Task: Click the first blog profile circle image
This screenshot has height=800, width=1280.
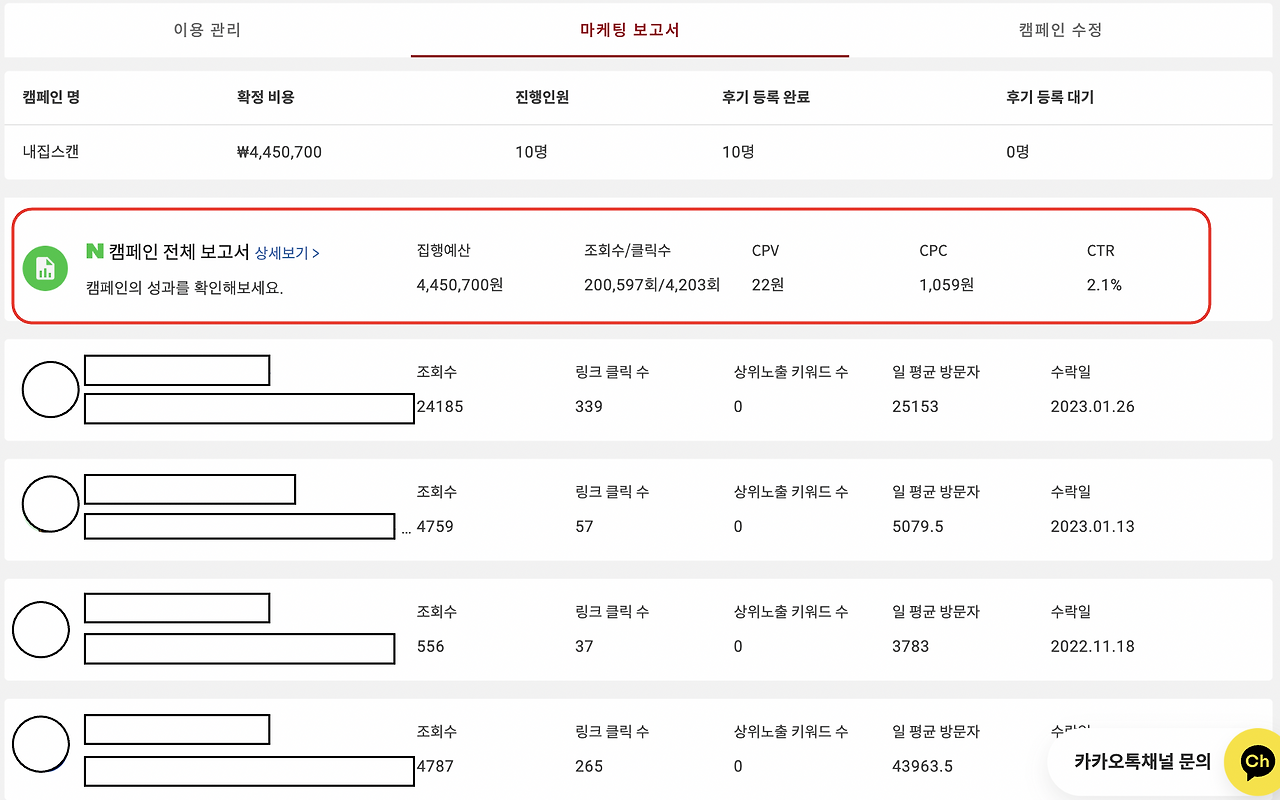Action: 50,390
